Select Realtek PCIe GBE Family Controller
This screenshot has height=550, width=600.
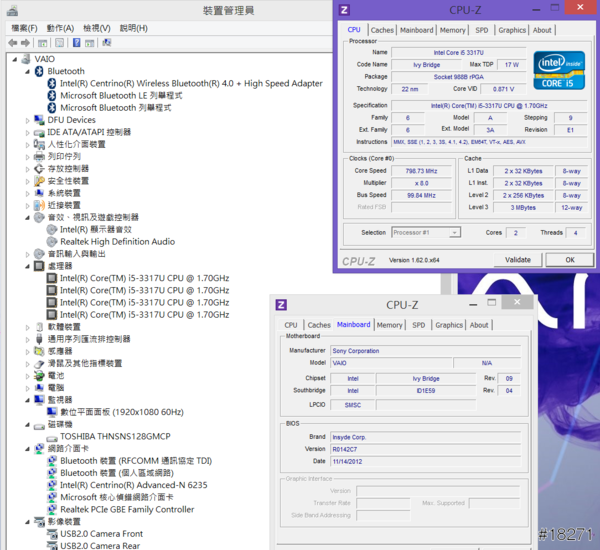click(x=127, y=509)
